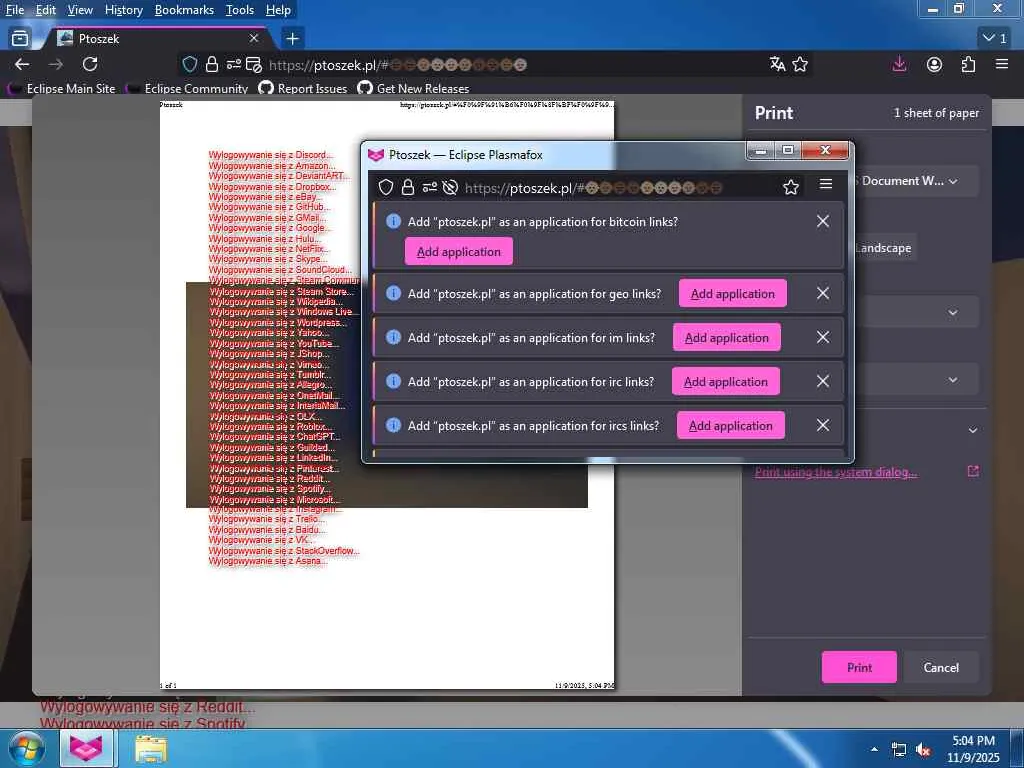The width and height of the screenshot is (1024, 768).
Task: Click the popup window's bookmark star icon
Action: coord(791,187)
